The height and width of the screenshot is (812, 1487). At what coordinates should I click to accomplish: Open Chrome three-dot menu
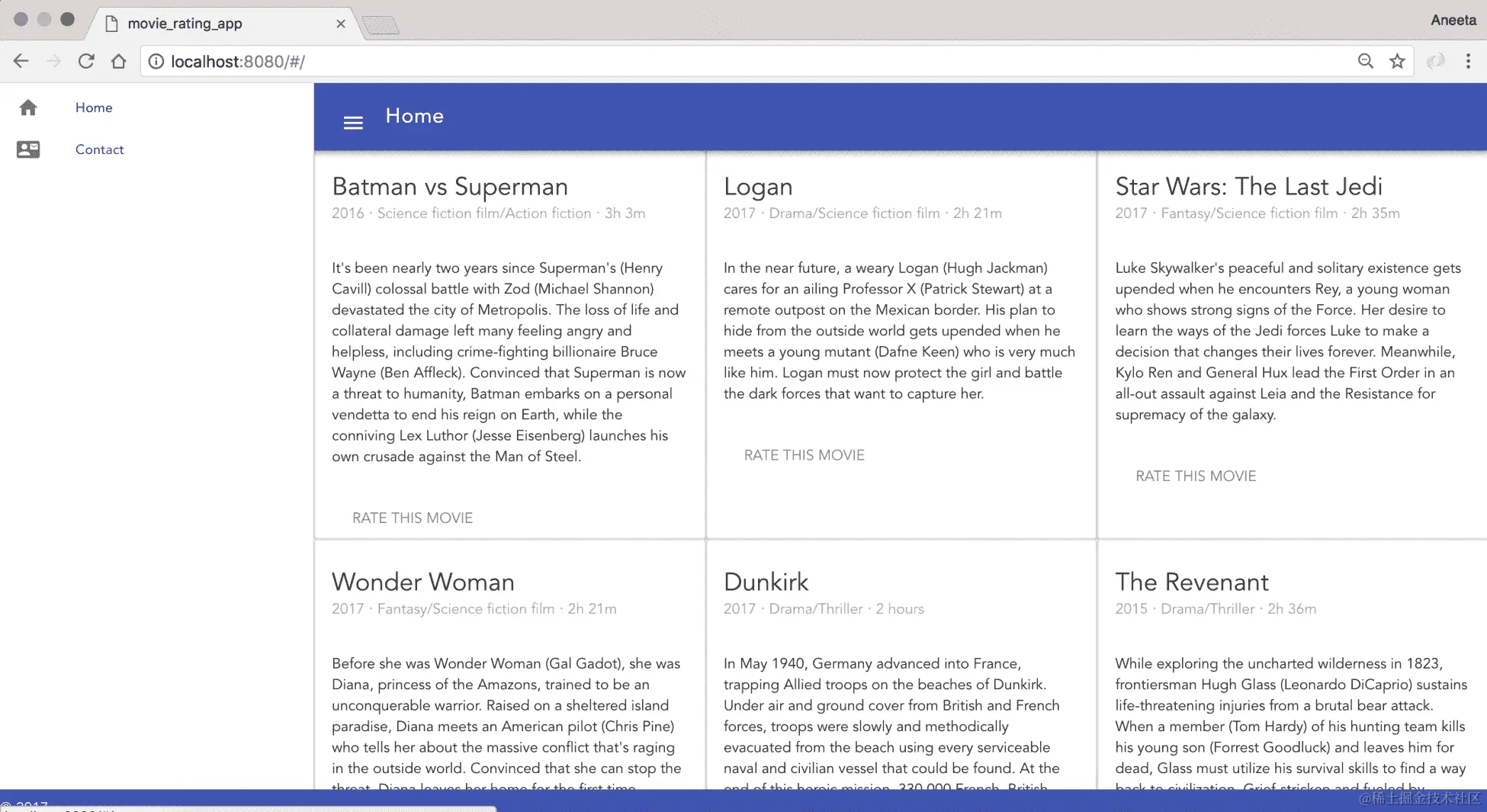(1468, 61)
